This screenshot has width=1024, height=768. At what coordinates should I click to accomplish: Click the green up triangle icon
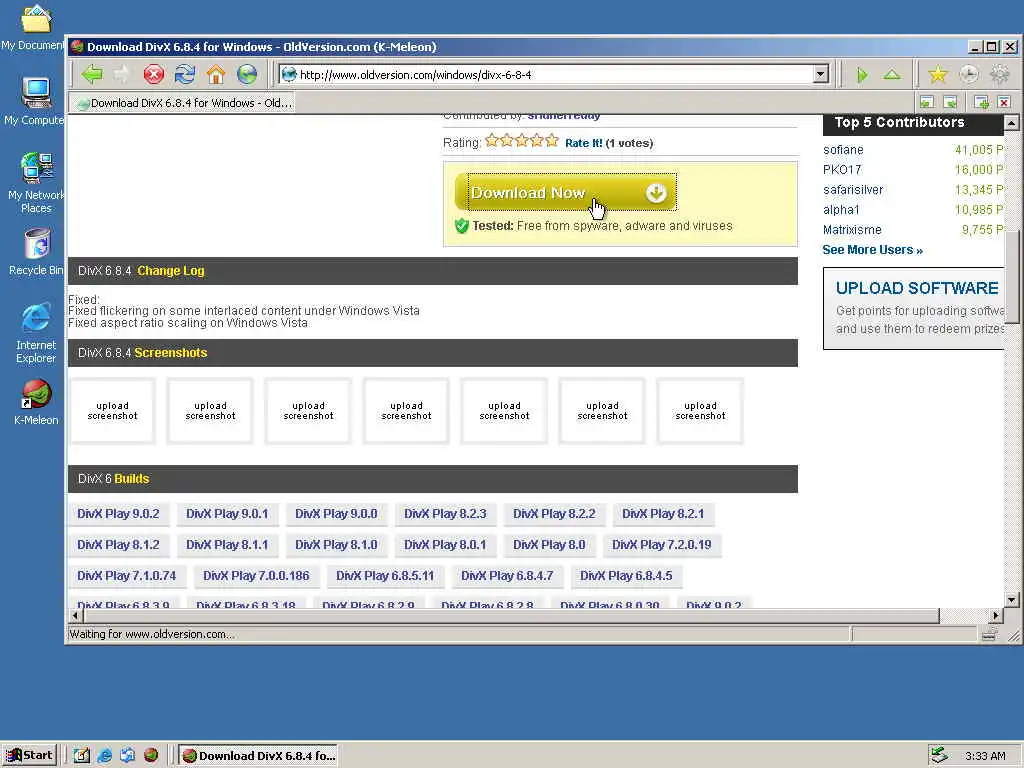click(892, 75)
